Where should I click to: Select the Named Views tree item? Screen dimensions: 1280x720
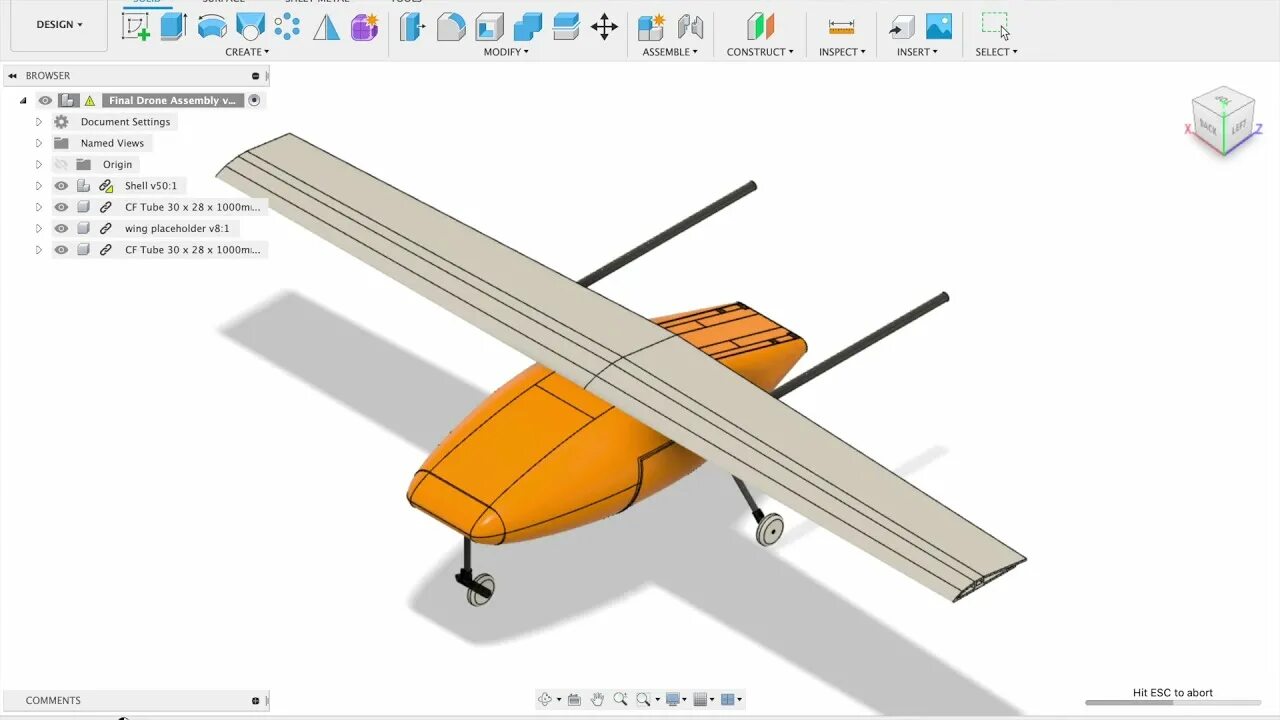(112, 143)
